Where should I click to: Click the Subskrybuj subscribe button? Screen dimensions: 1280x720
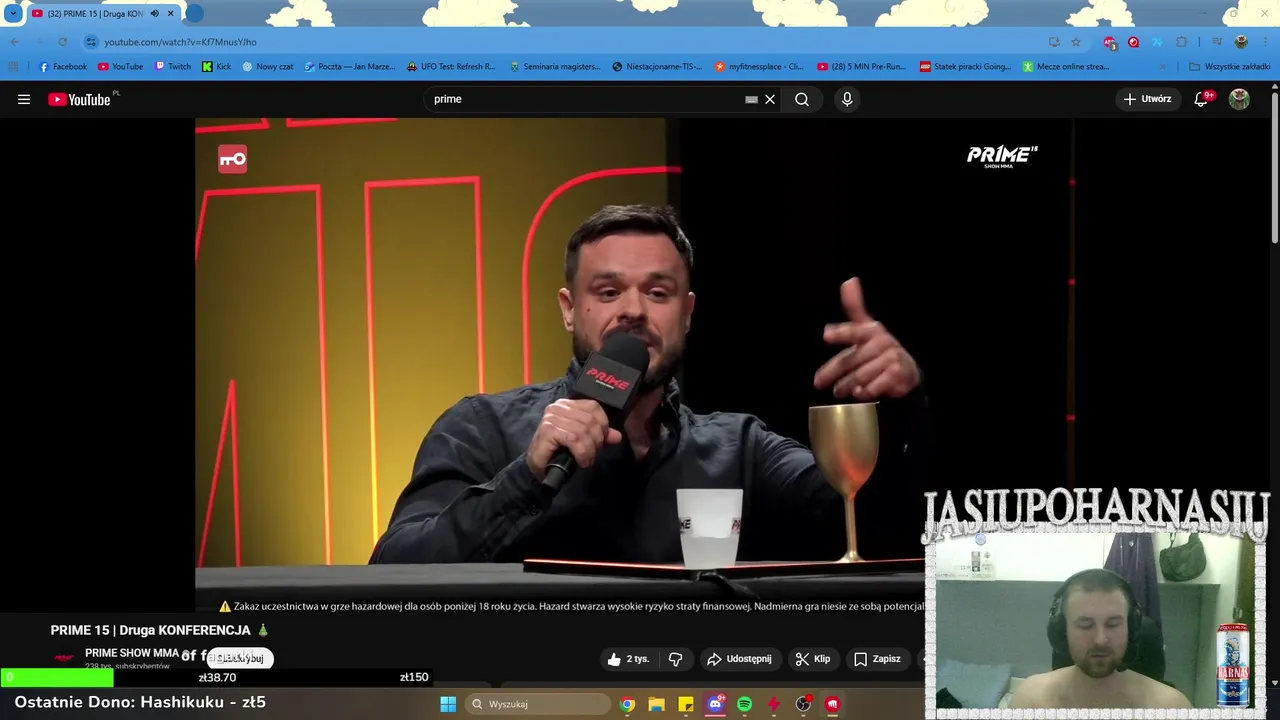click(239, 658)
